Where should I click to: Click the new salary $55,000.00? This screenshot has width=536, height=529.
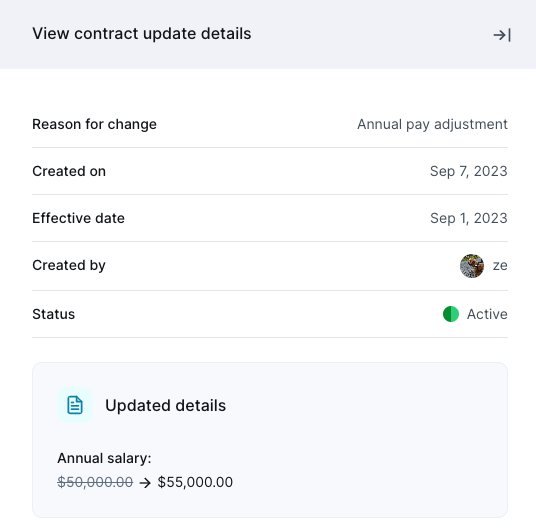(x=195, y=482)
